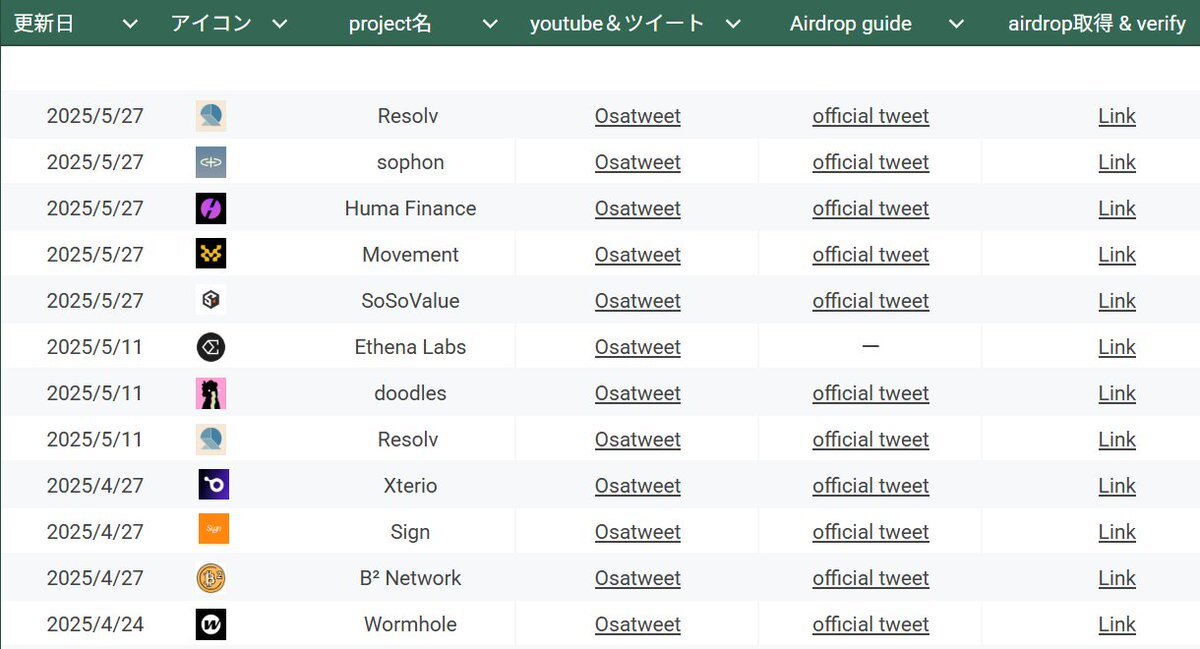1200x649 pixels.
Task: Follow the Link for Ethena Labs airdrop
Action: 1117,347
